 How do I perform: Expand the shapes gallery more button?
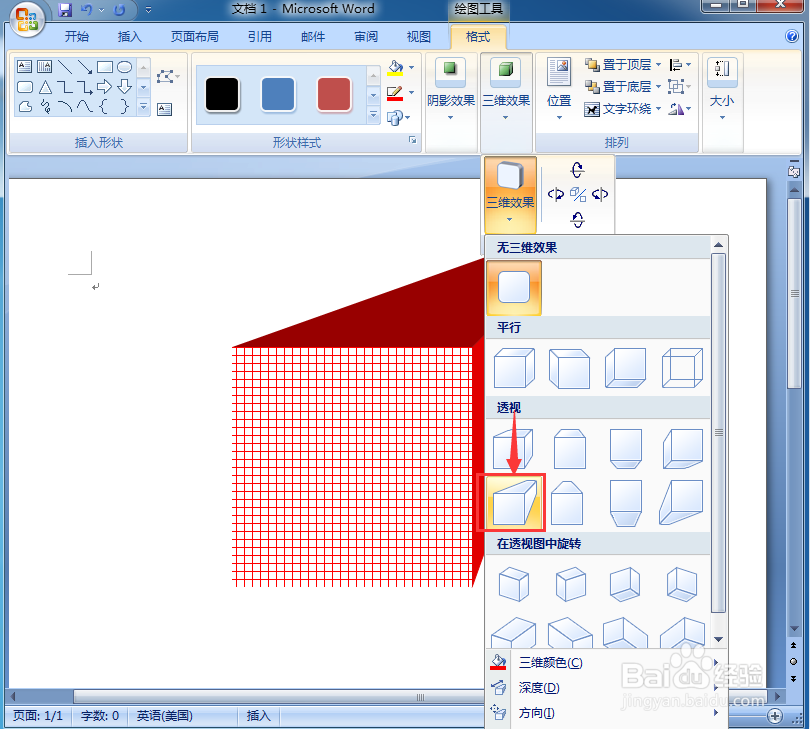point(144,107)
